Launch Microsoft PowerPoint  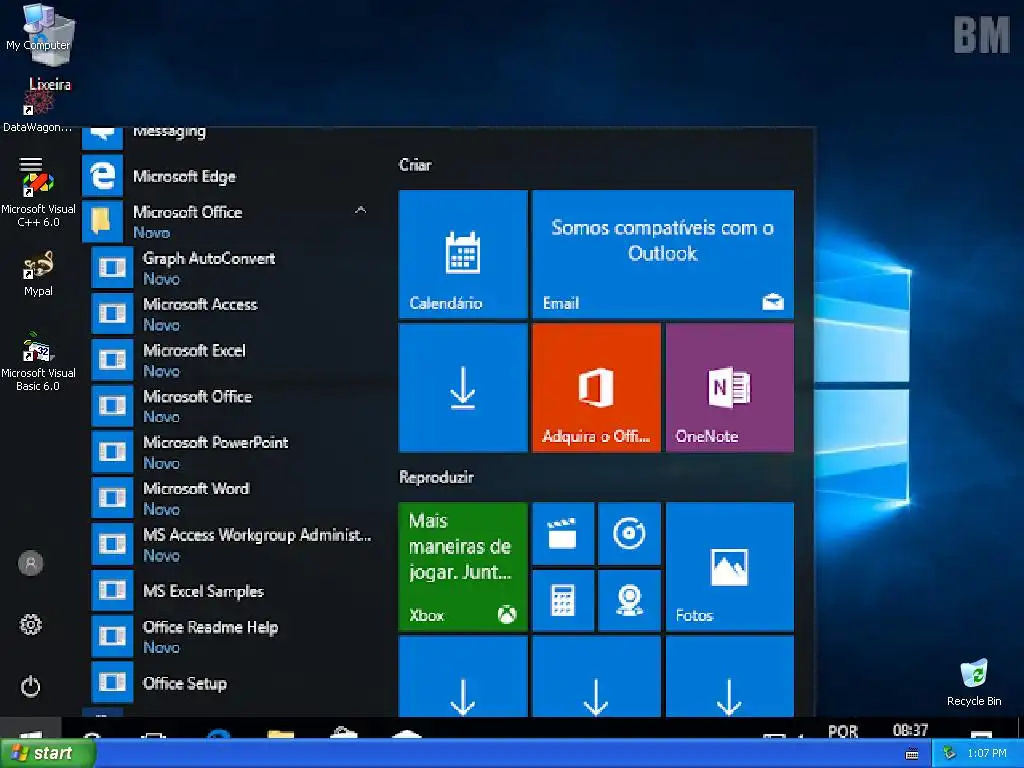234,452
